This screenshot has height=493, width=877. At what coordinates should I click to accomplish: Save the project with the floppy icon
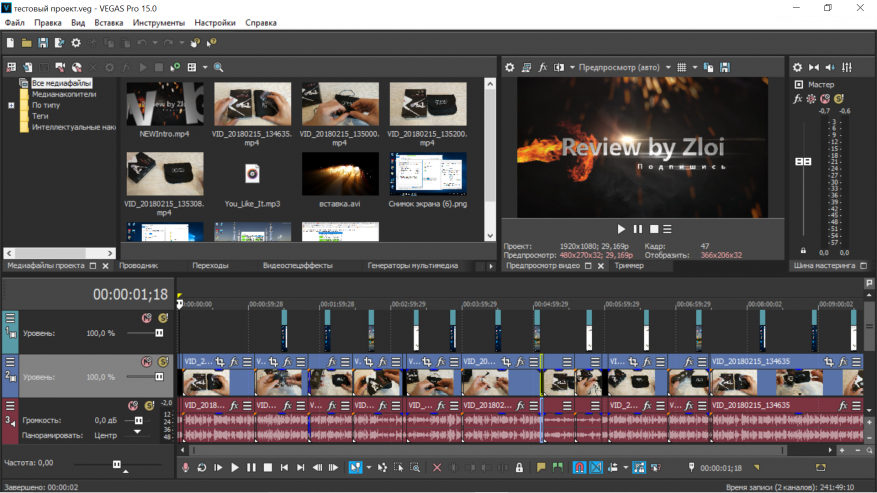coord(43,43)
